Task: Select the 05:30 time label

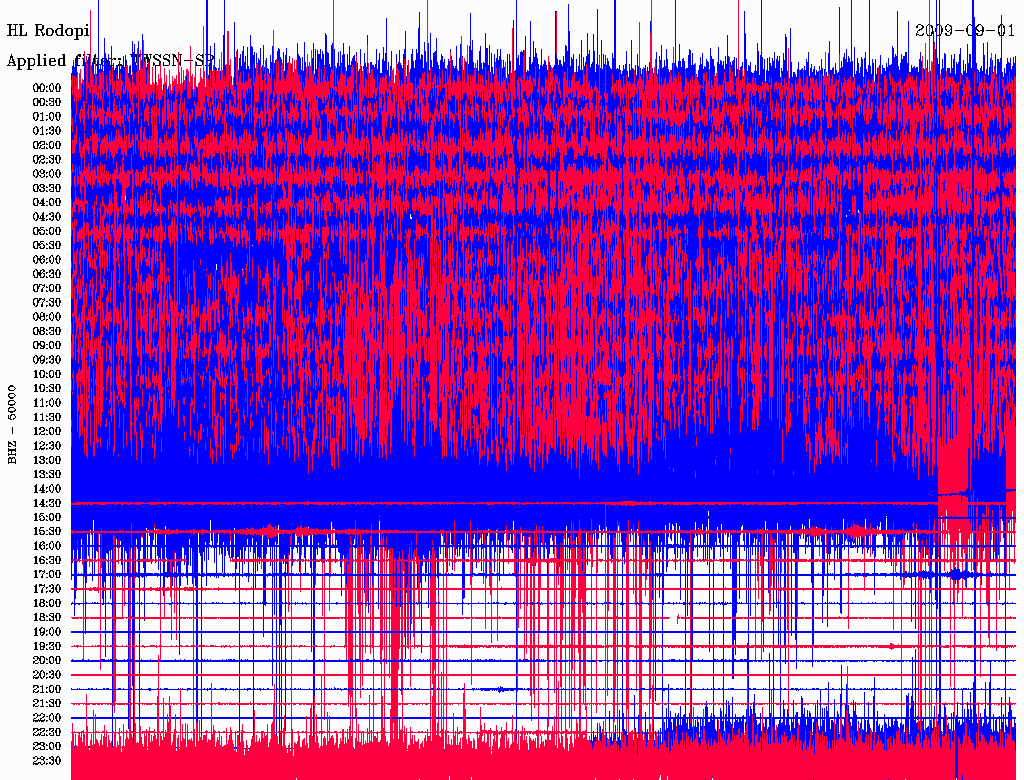Action: click(47, 246)
